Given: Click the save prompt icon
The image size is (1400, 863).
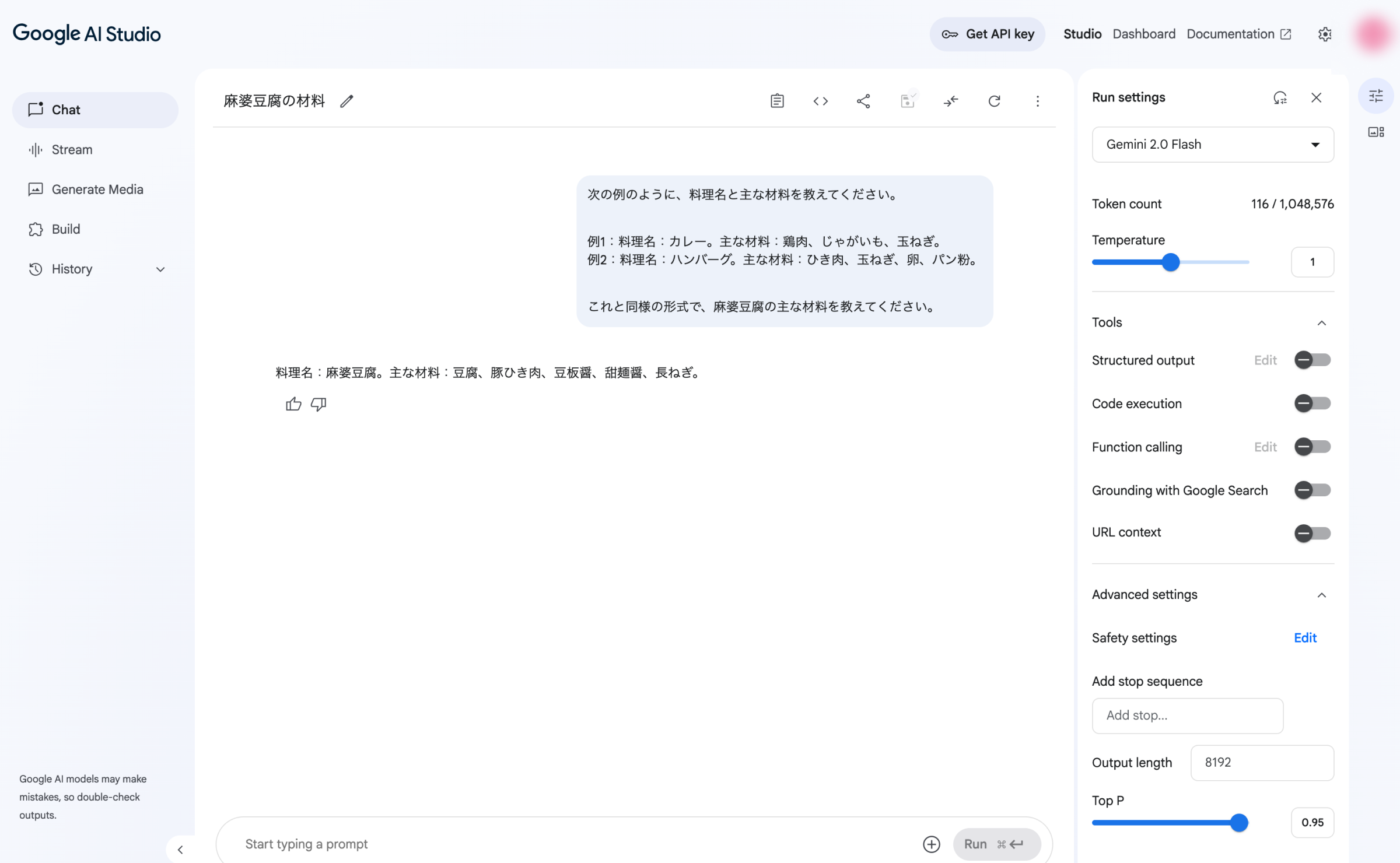Looking at the screenshot, I should pyautogui.click(x=907, y=100).
